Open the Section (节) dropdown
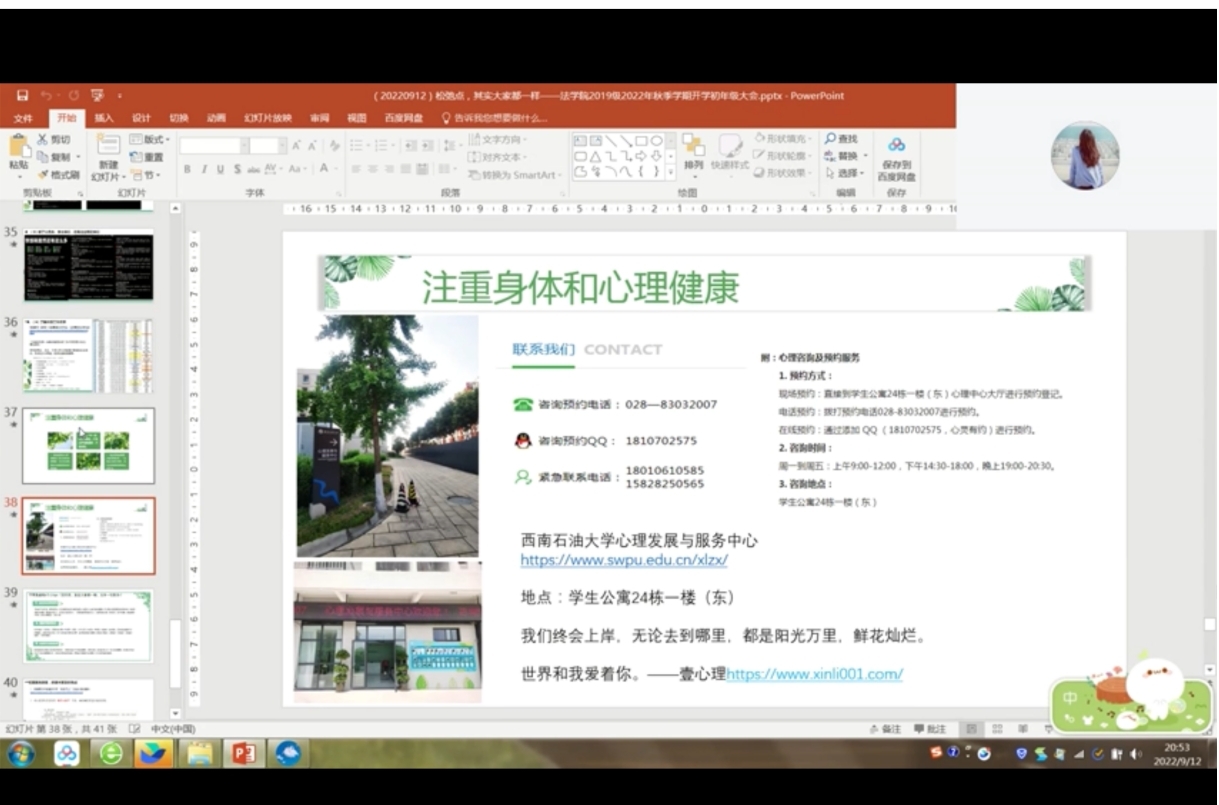1219x805 pixels. pyautogui.click(x=145, y=175)
